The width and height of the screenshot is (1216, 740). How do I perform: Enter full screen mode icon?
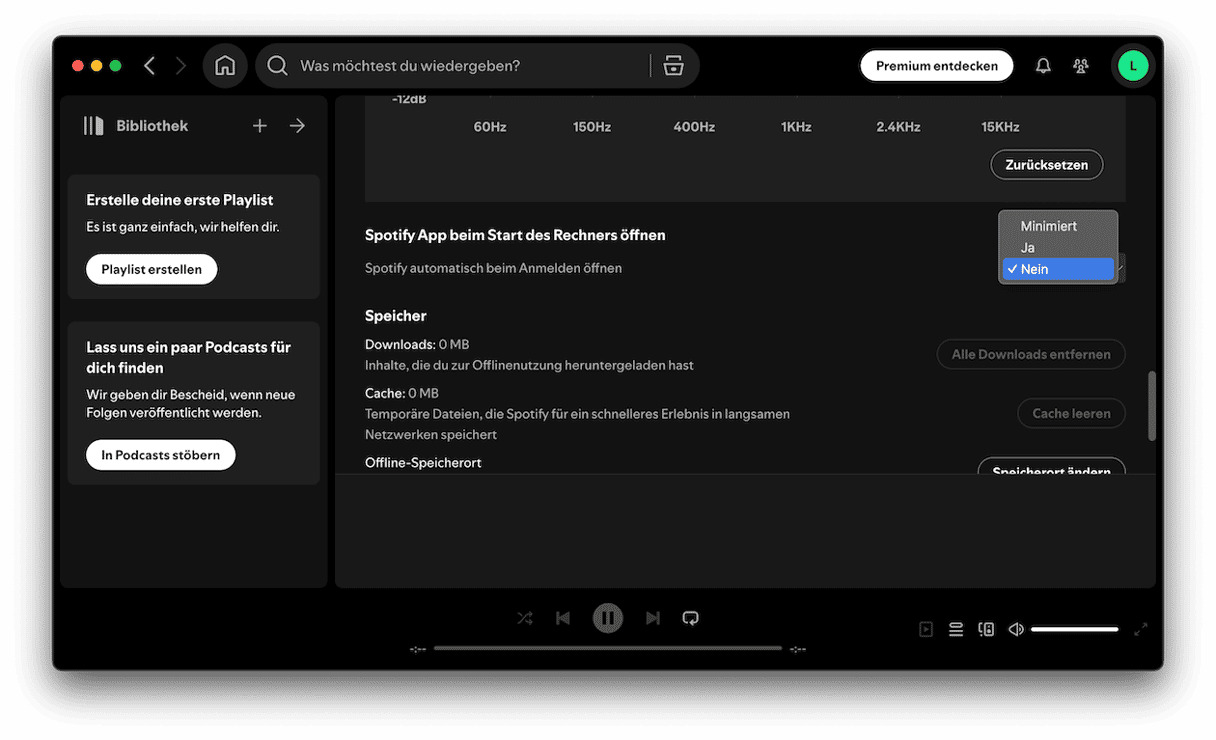[1141, 629]
